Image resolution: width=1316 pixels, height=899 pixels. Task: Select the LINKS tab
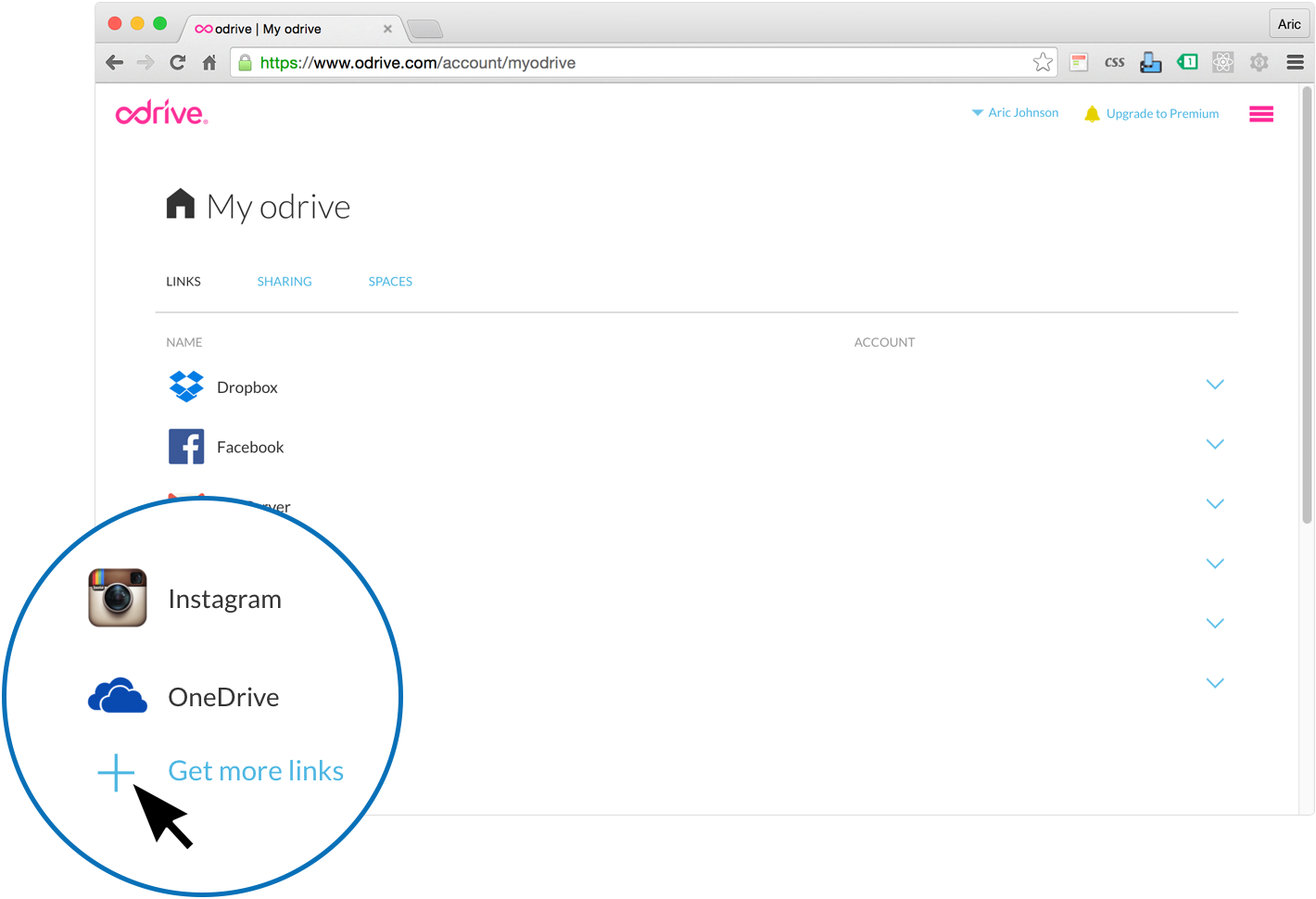(x=183, y=281)
